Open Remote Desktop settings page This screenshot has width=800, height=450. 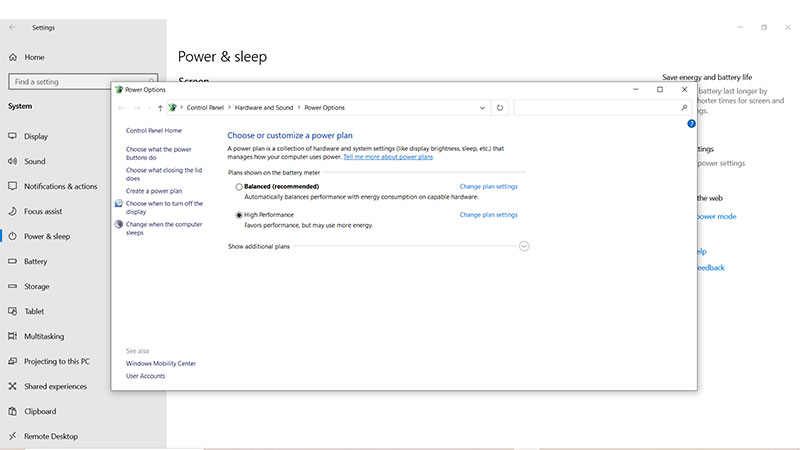(51, 436)
